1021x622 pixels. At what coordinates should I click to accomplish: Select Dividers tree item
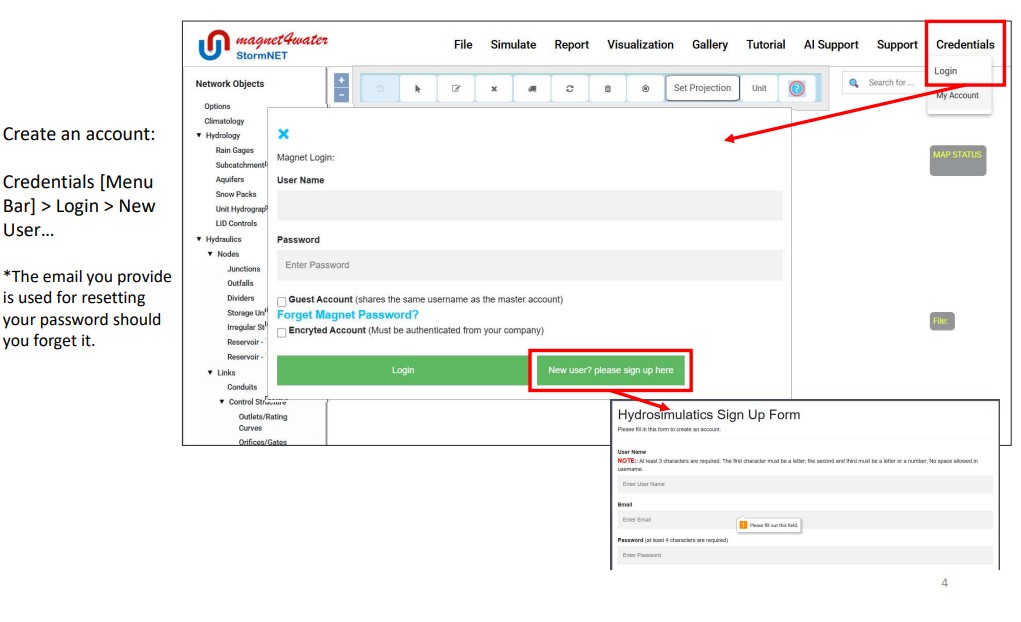(x=241, y=298)
